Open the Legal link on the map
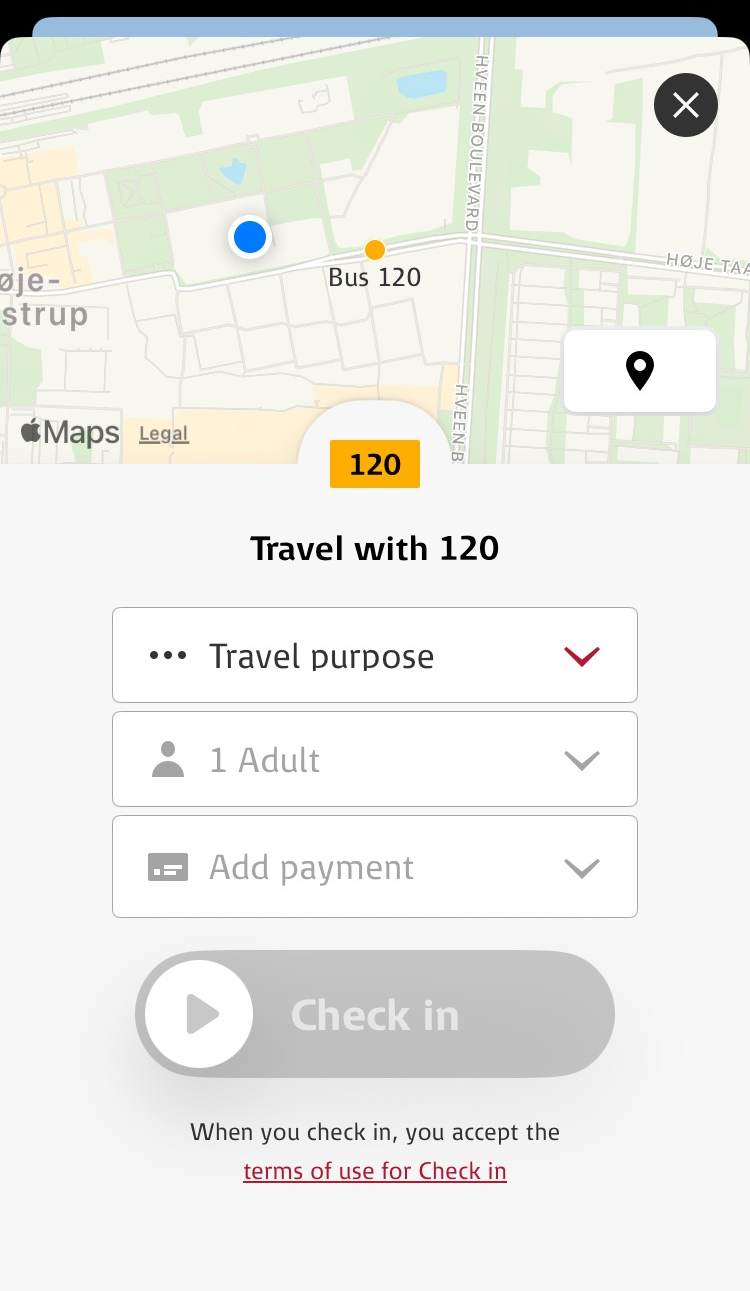Viewport: 750px width, 1291px height. 163,434
